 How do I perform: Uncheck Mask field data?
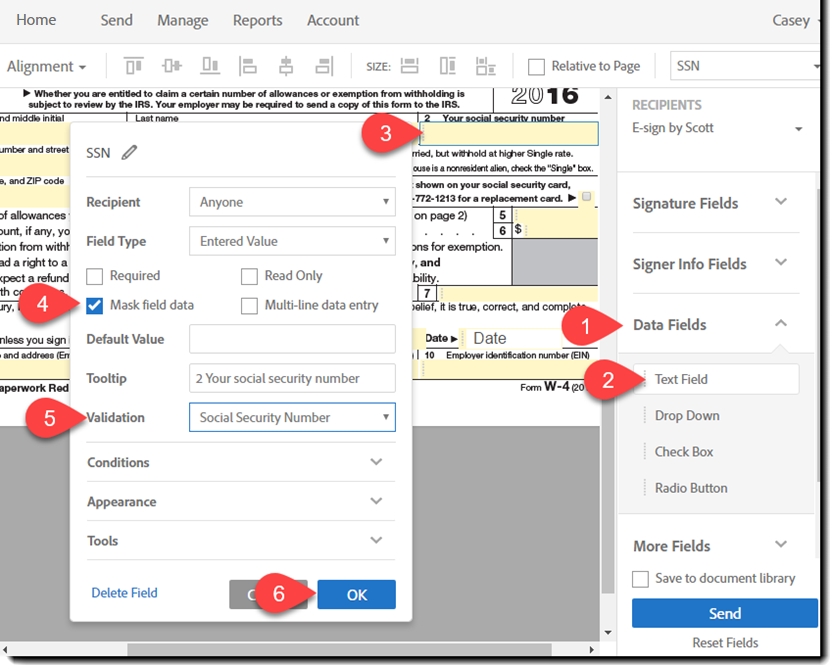95,305
